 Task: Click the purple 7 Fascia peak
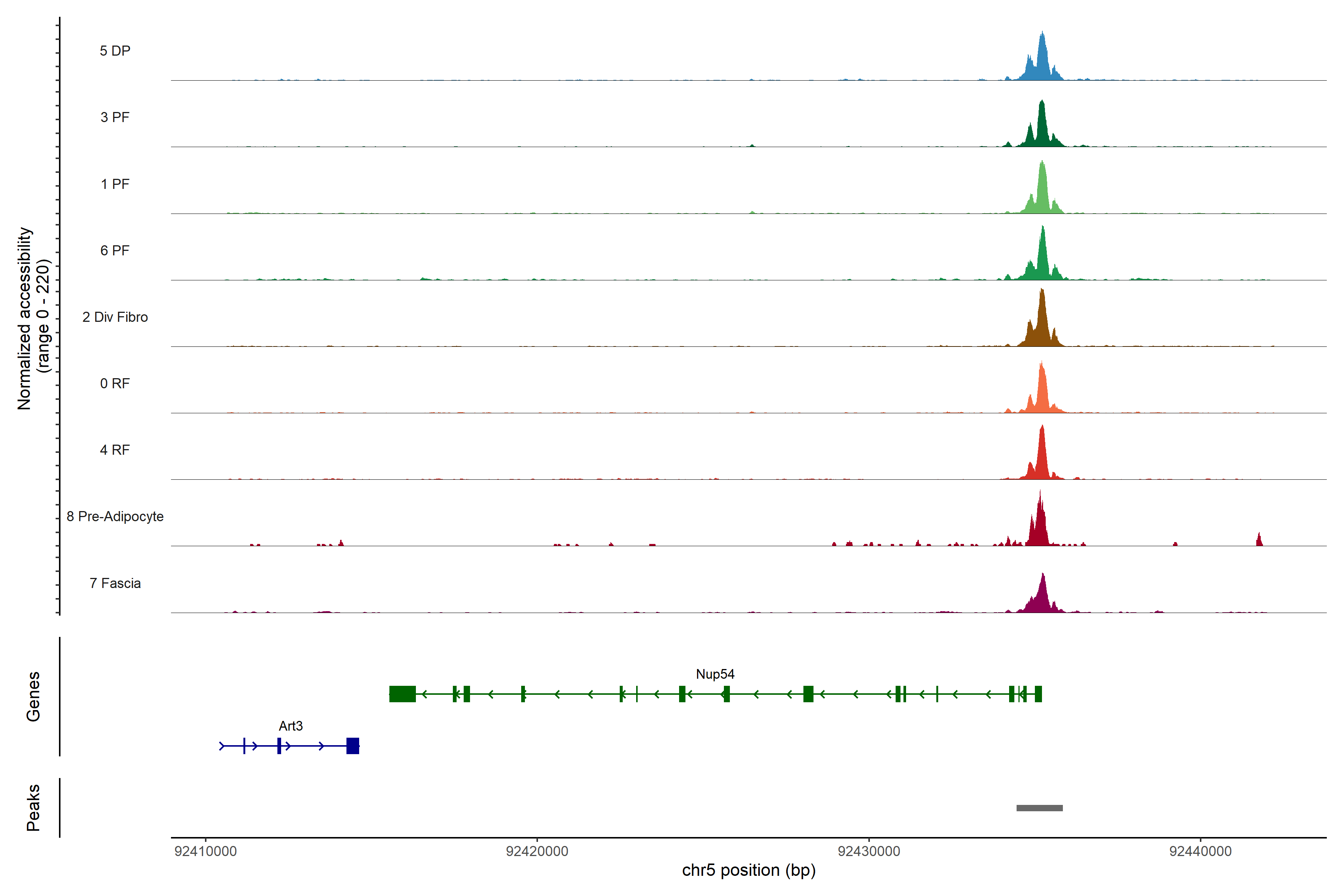pos(1042,597)
